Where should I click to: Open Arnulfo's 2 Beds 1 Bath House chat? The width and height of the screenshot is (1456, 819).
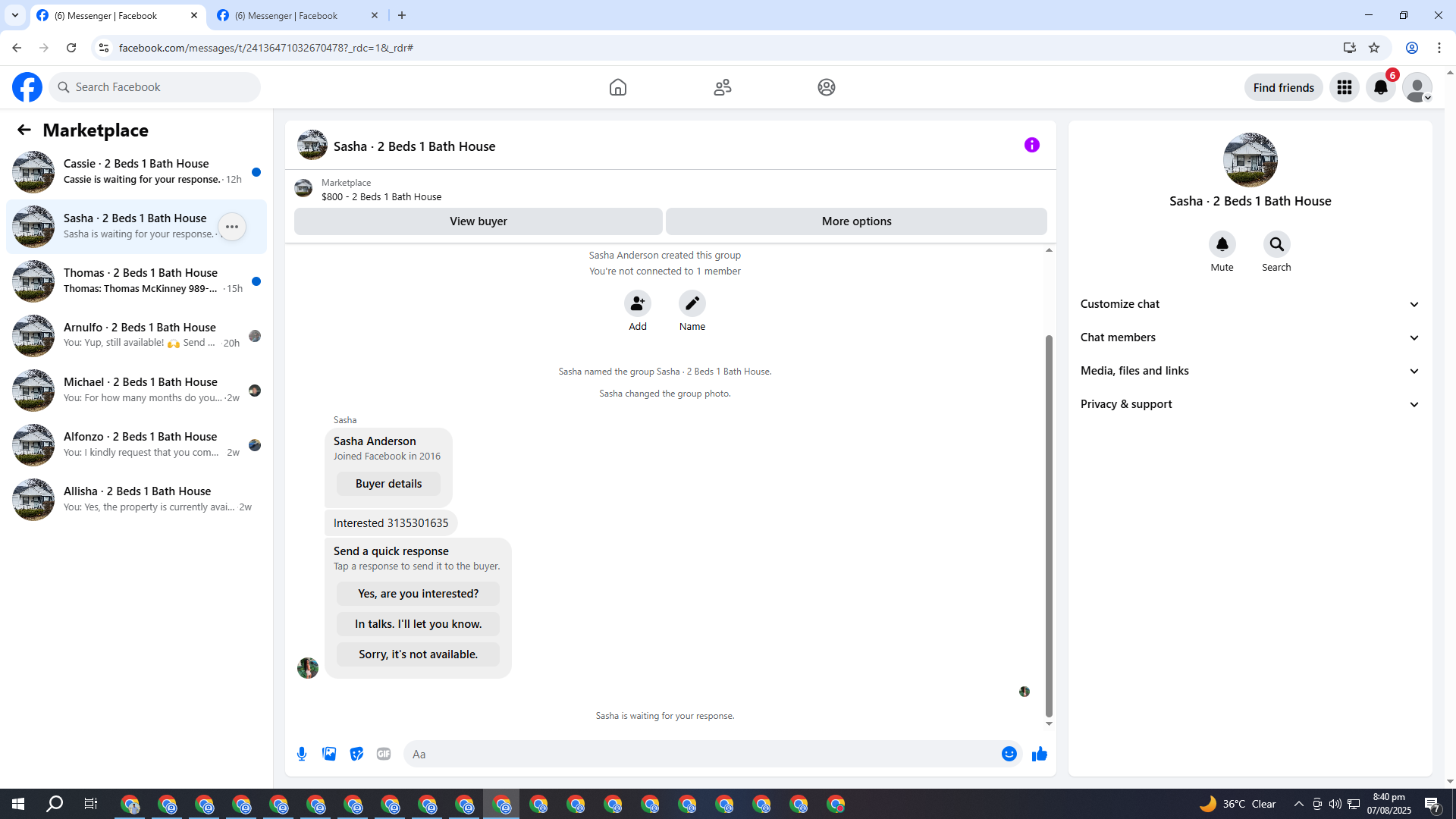click(x=136, y=336)
